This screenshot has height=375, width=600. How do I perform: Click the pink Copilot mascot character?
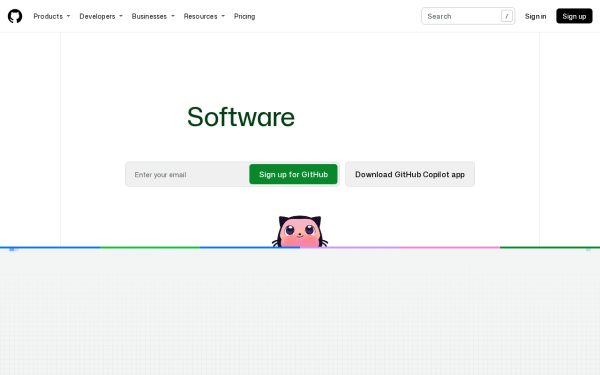click(300, 232)
